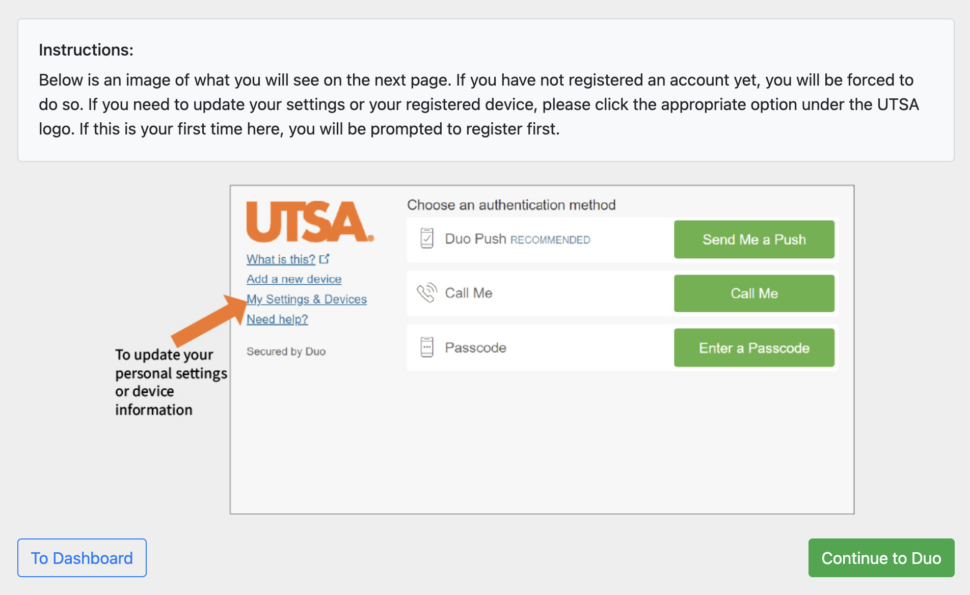Click the external link icon beside What is this?
Image resolution: width=970 pixels, height=595 pixels.
tap(324, 258)
